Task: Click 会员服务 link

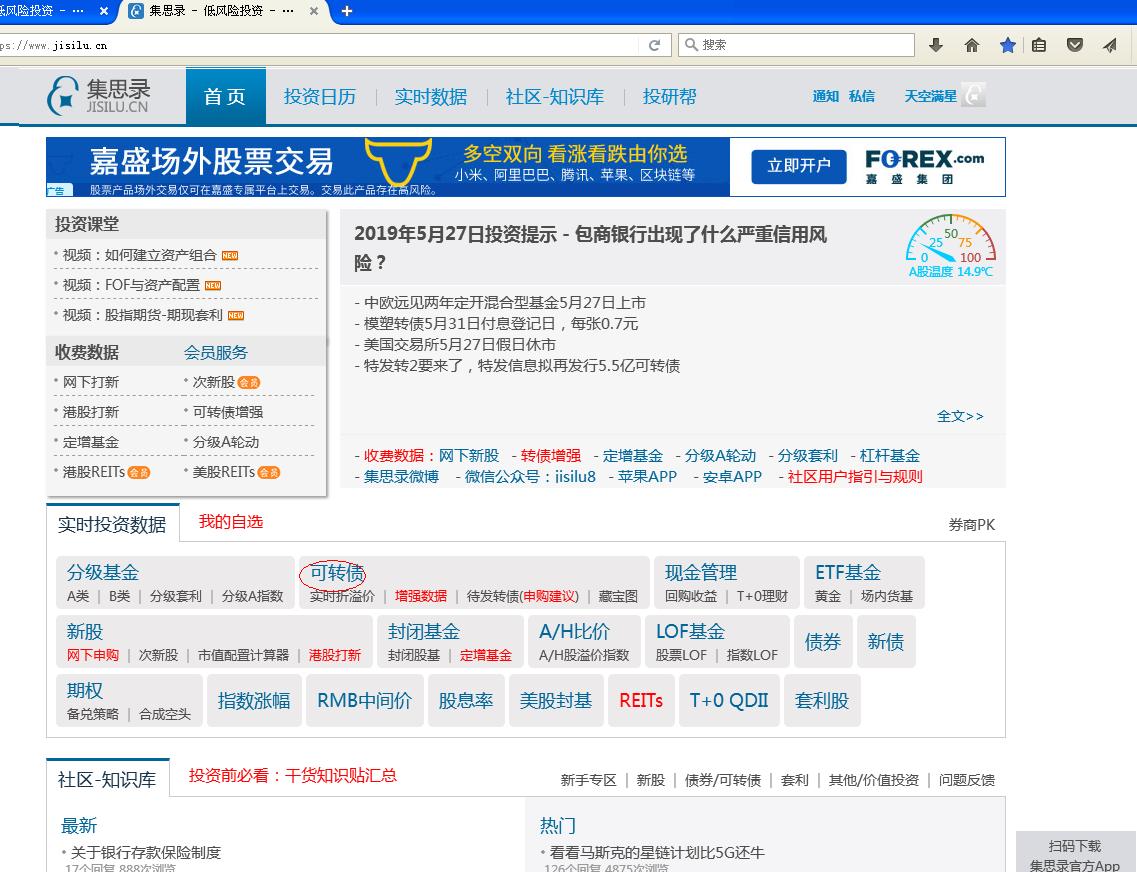Action: [x=215, y=352]
